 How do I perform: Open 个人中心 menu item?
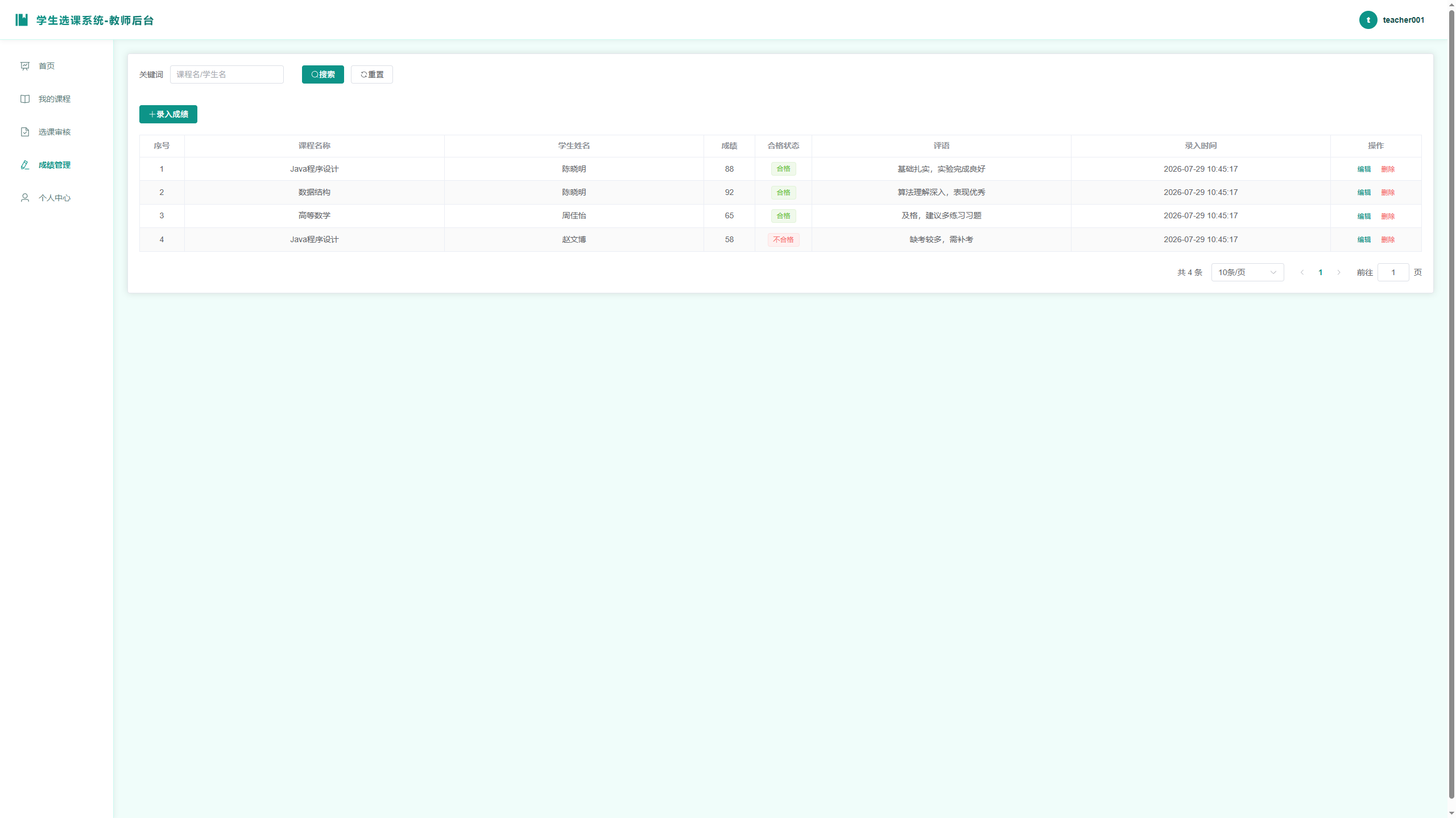[57, 198]
